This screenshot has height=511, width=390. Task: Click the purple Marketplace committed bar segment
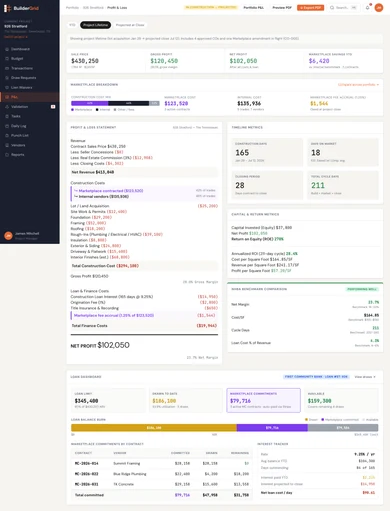[x=272, y=428]
